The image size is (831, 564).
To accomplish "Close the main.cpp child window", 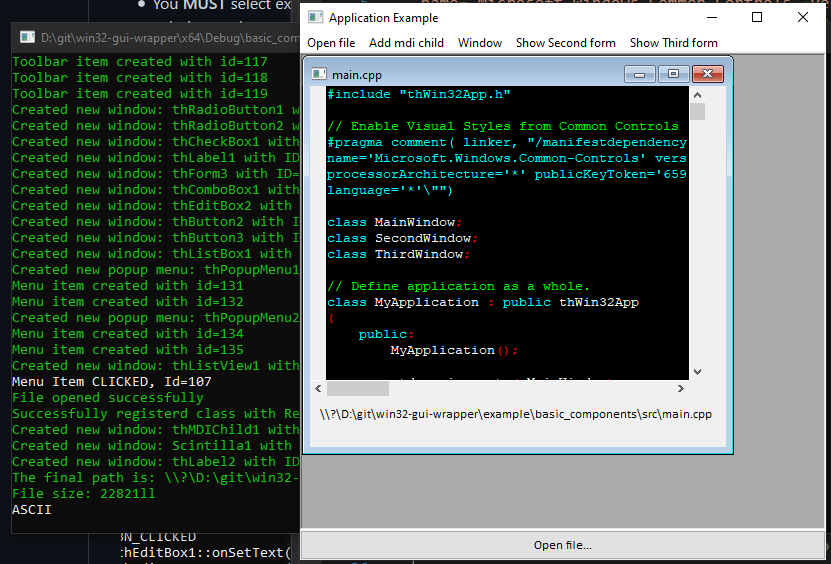I will click(x=708, y=74).
